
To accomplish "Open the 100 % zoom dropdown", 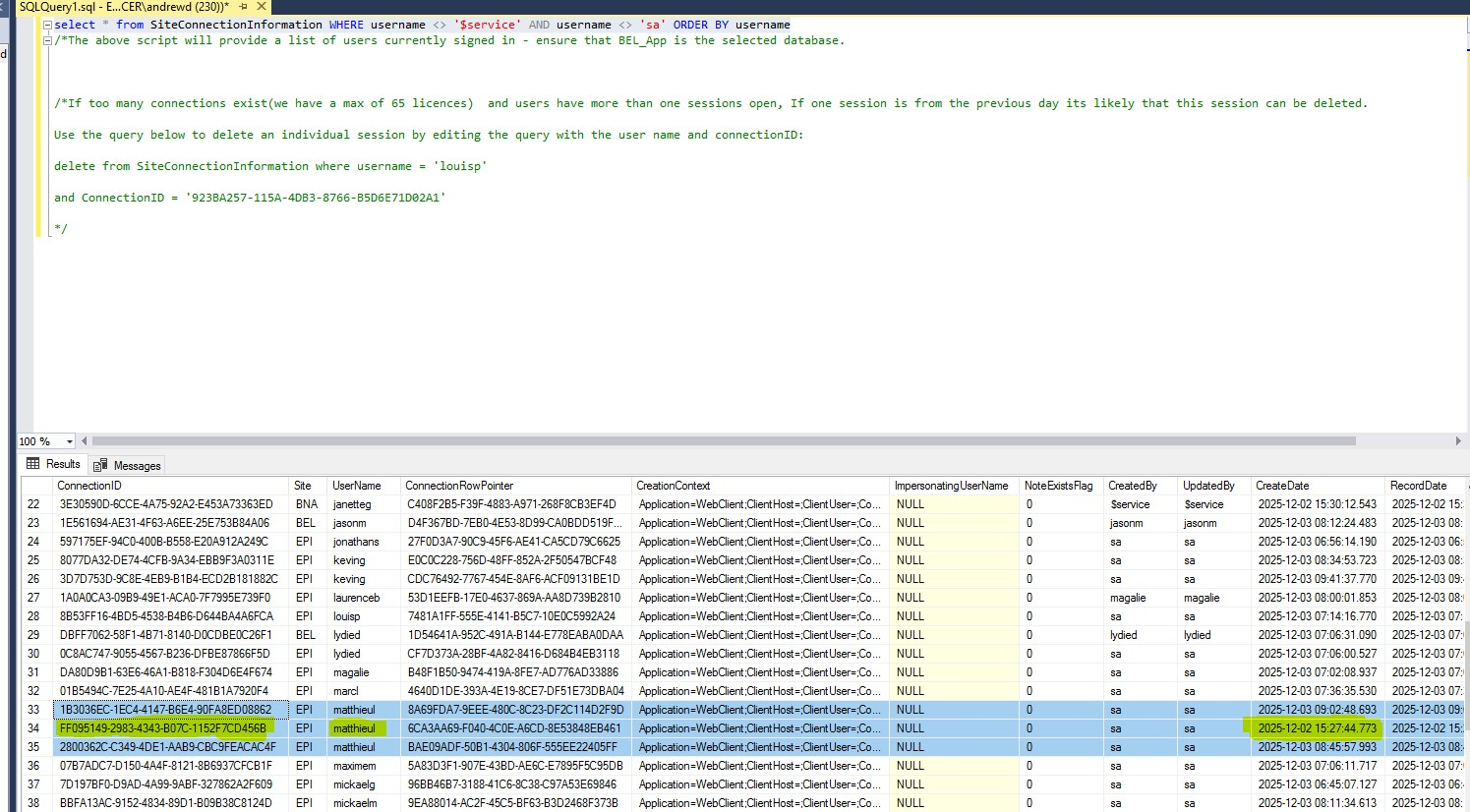I will [69, 442].
